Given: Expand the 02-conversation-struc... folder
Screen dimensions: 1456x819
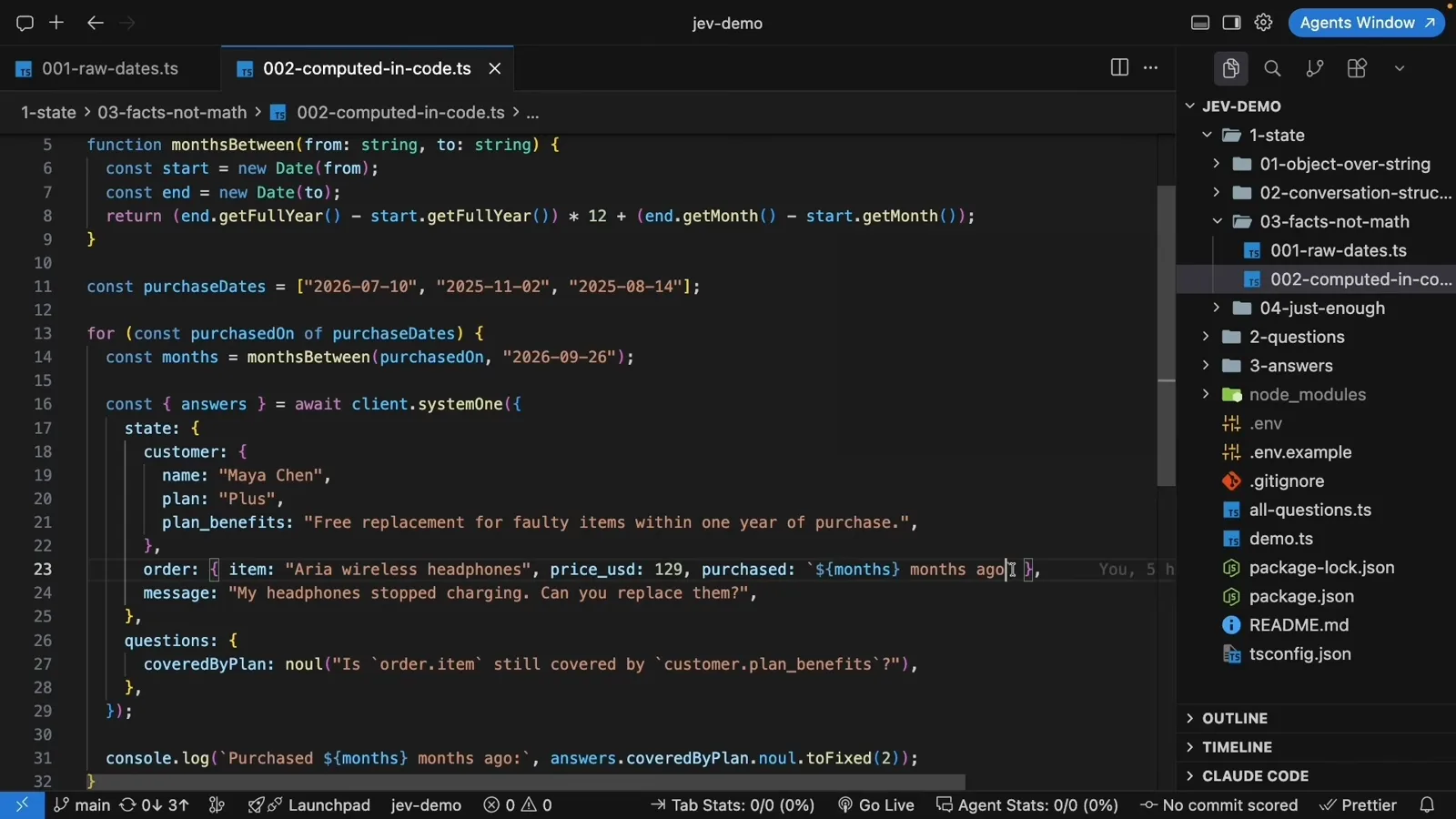Looking at the screenshot, I should tap(1316, 193).
